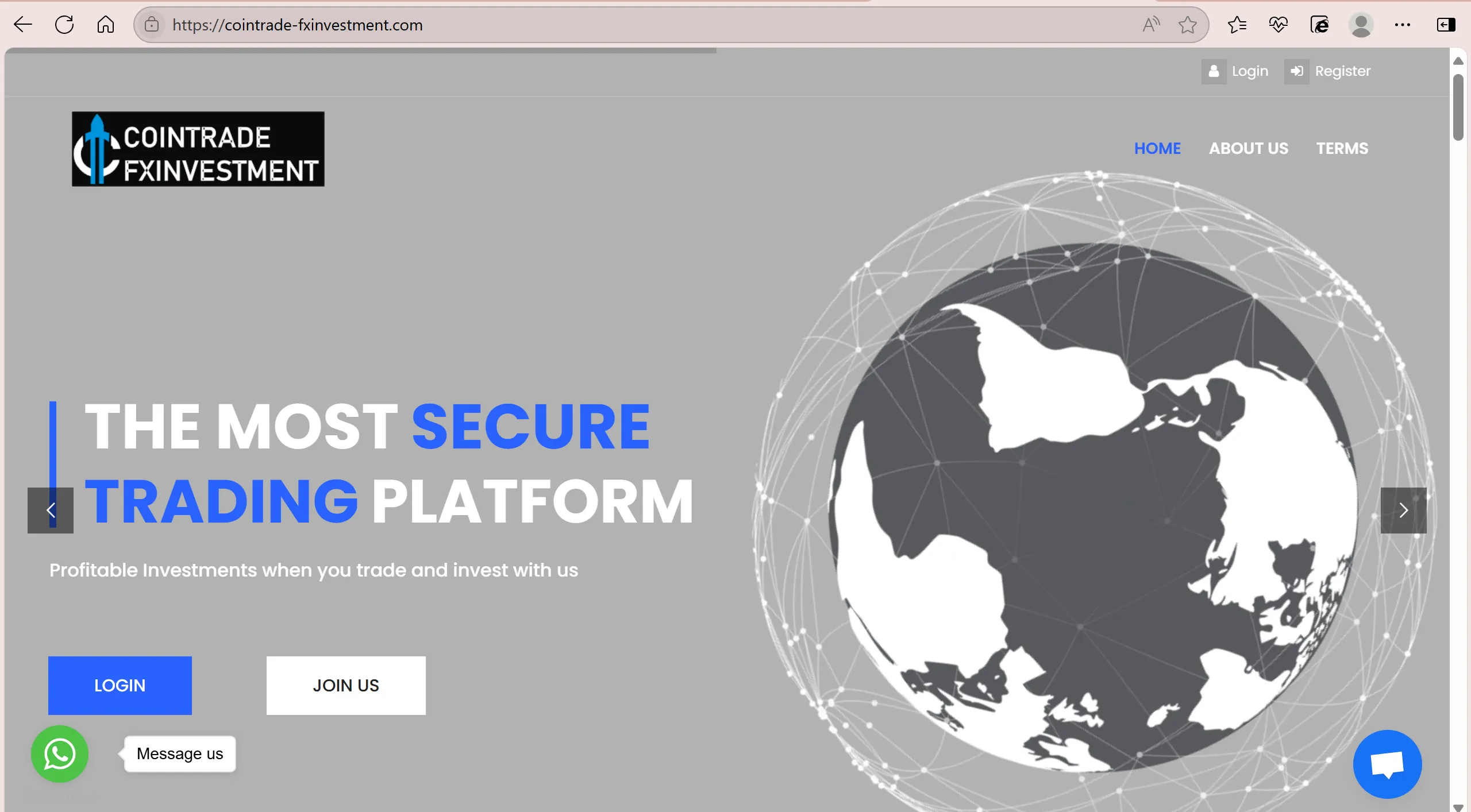Toggle the browser sidebar icon
The height and width of the screenshot is (812, 1471).
pyautogui.click(x=1446, y=25)
